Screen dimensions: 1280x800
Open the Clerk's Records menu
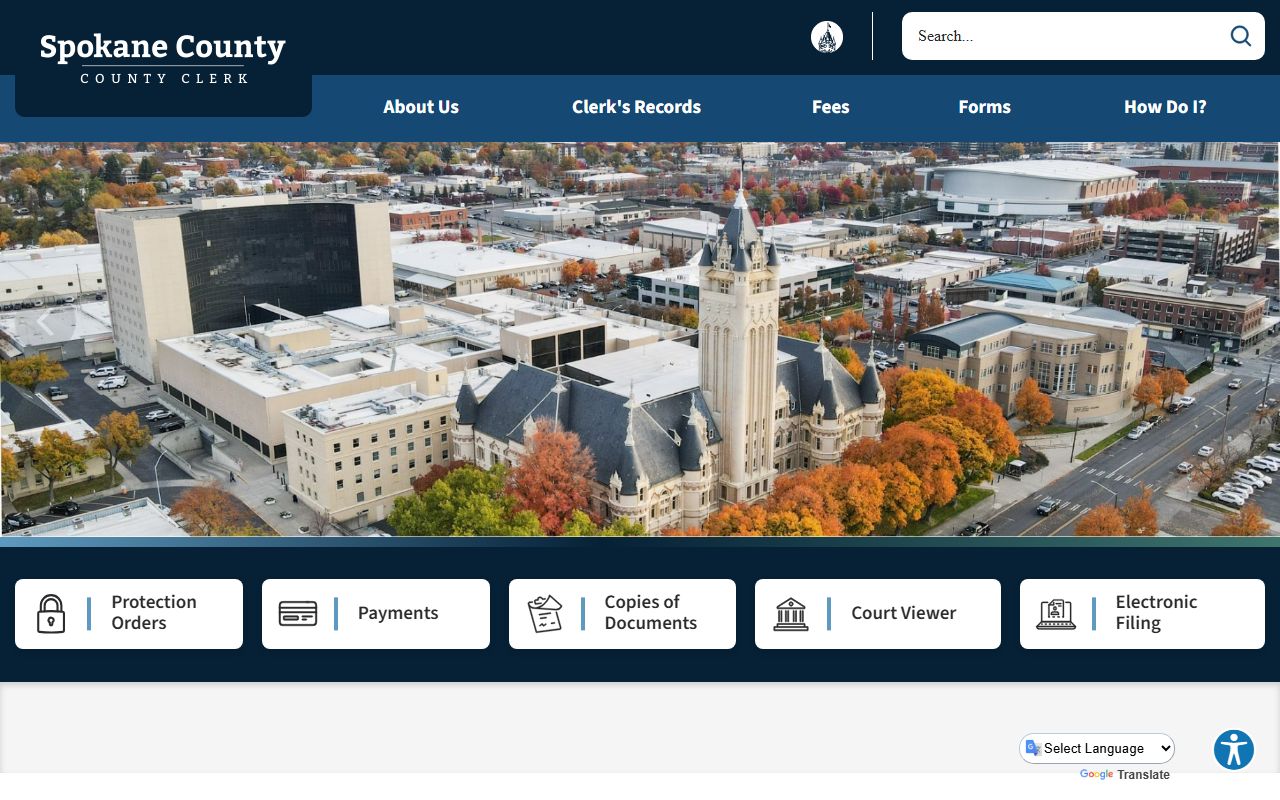636,107
